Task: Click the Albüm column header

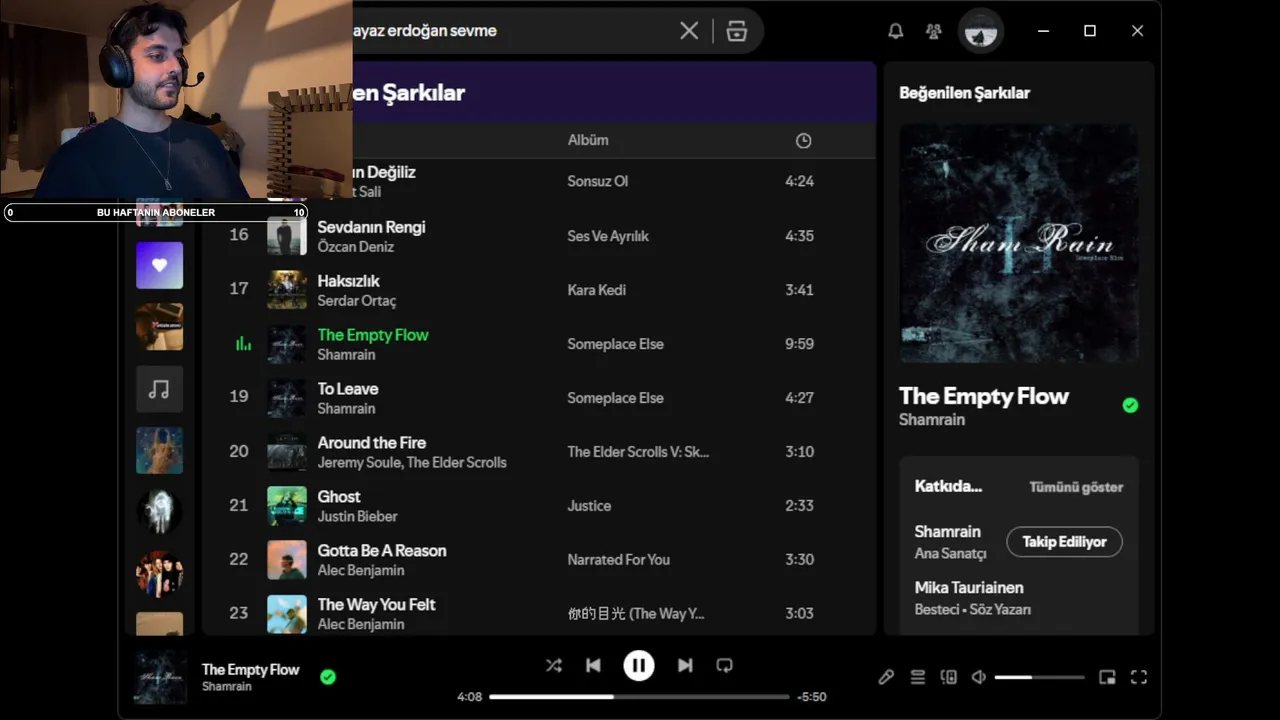Action: click(588, 140)
